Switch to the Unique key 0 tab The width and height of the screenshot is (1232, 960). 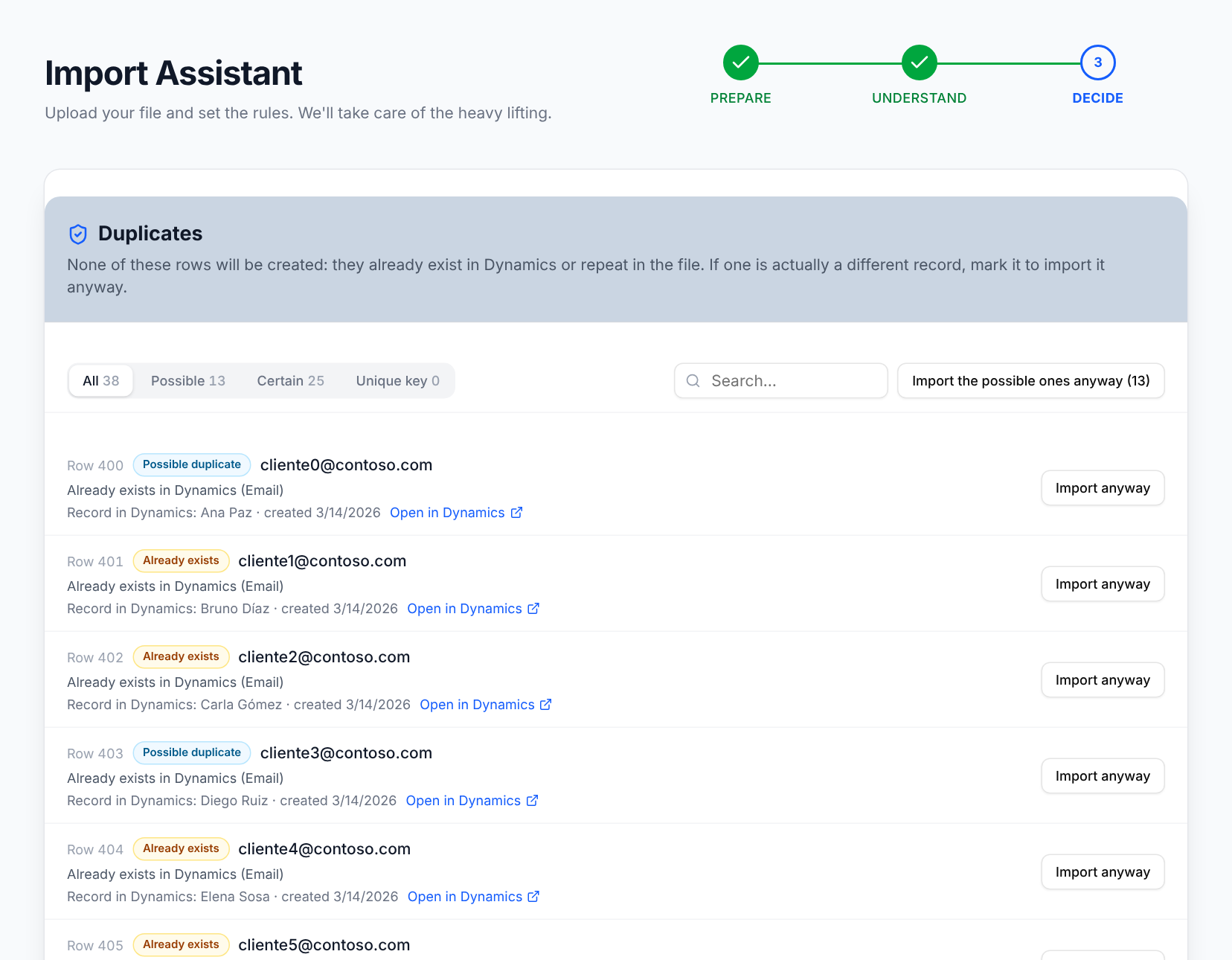398,381
